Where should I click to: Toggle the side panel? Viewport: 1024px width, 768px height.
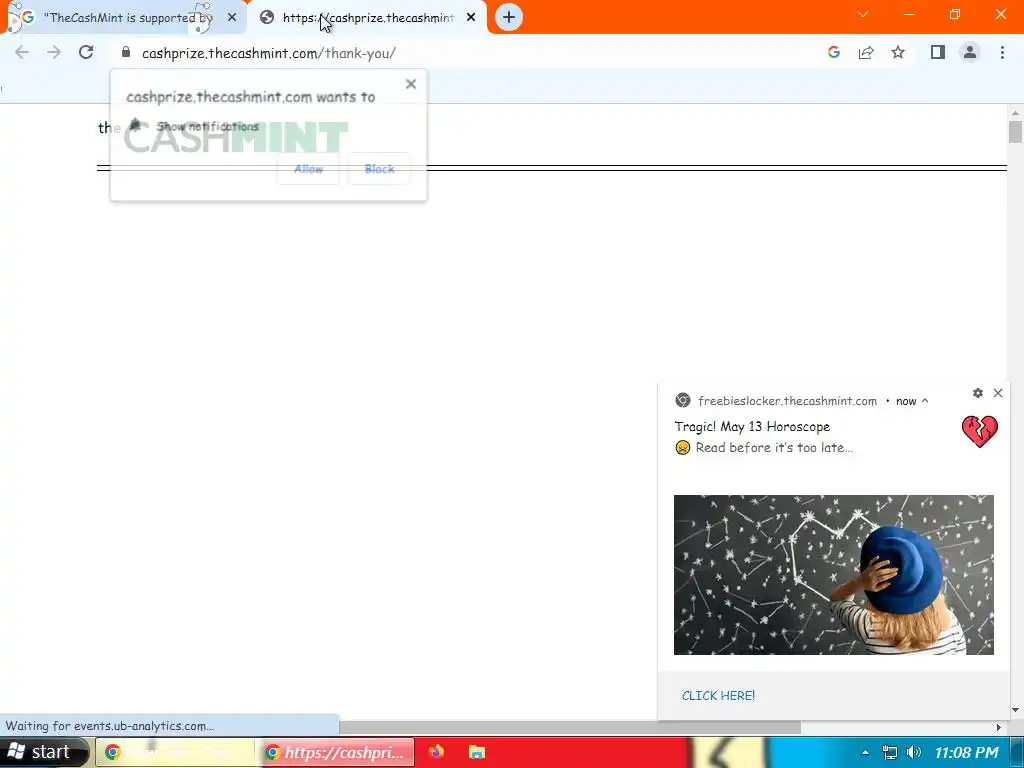click(x=938, y=52)
